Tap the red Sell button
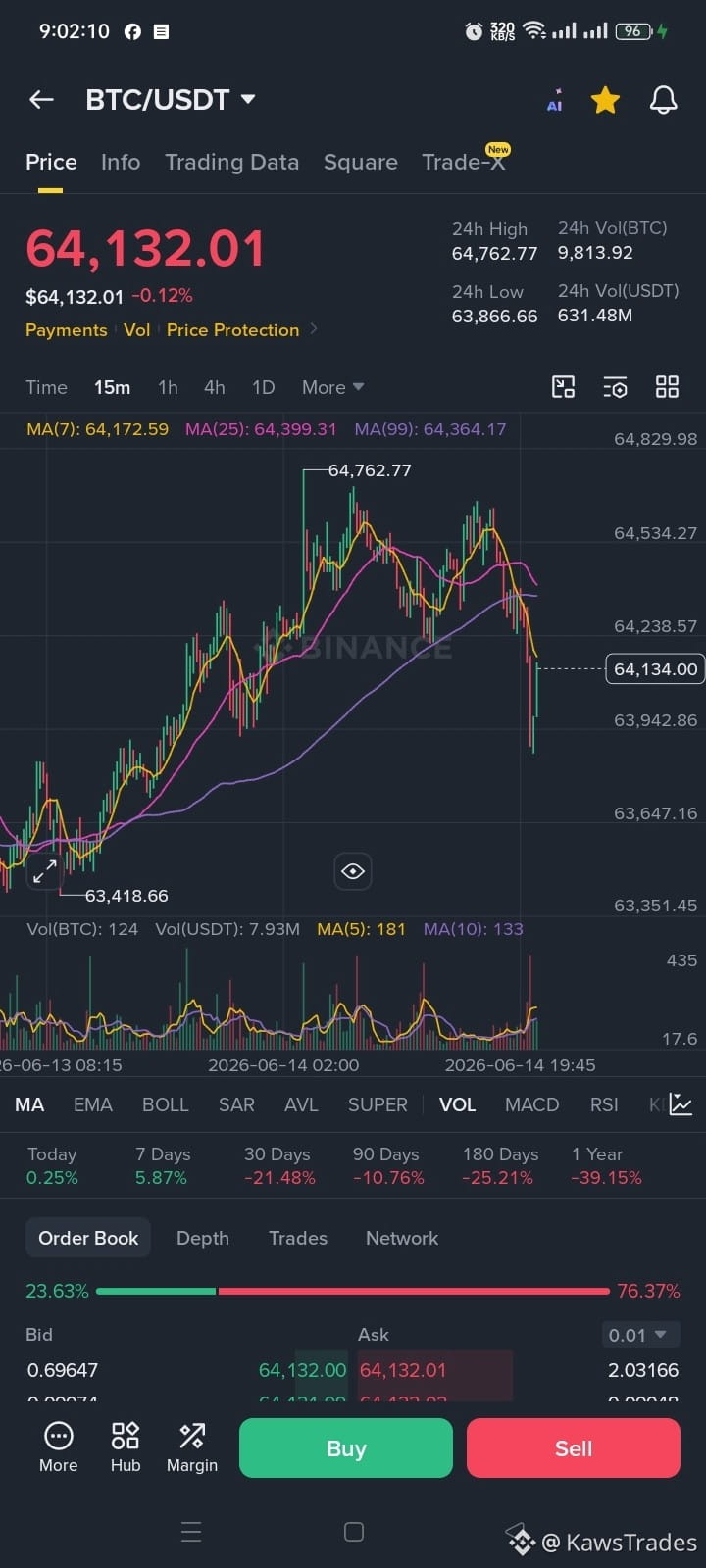Image resolution: width=706 pixels, height=1568 pixels. [x=574, y=1448]
